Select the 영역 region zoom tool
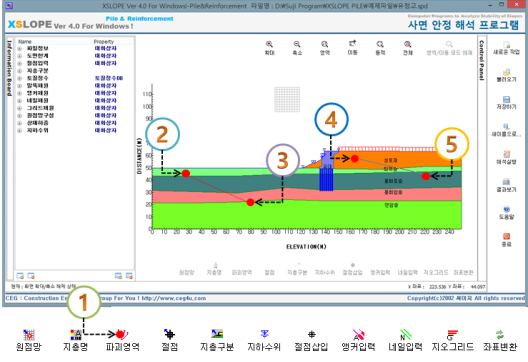 (324, 44)
